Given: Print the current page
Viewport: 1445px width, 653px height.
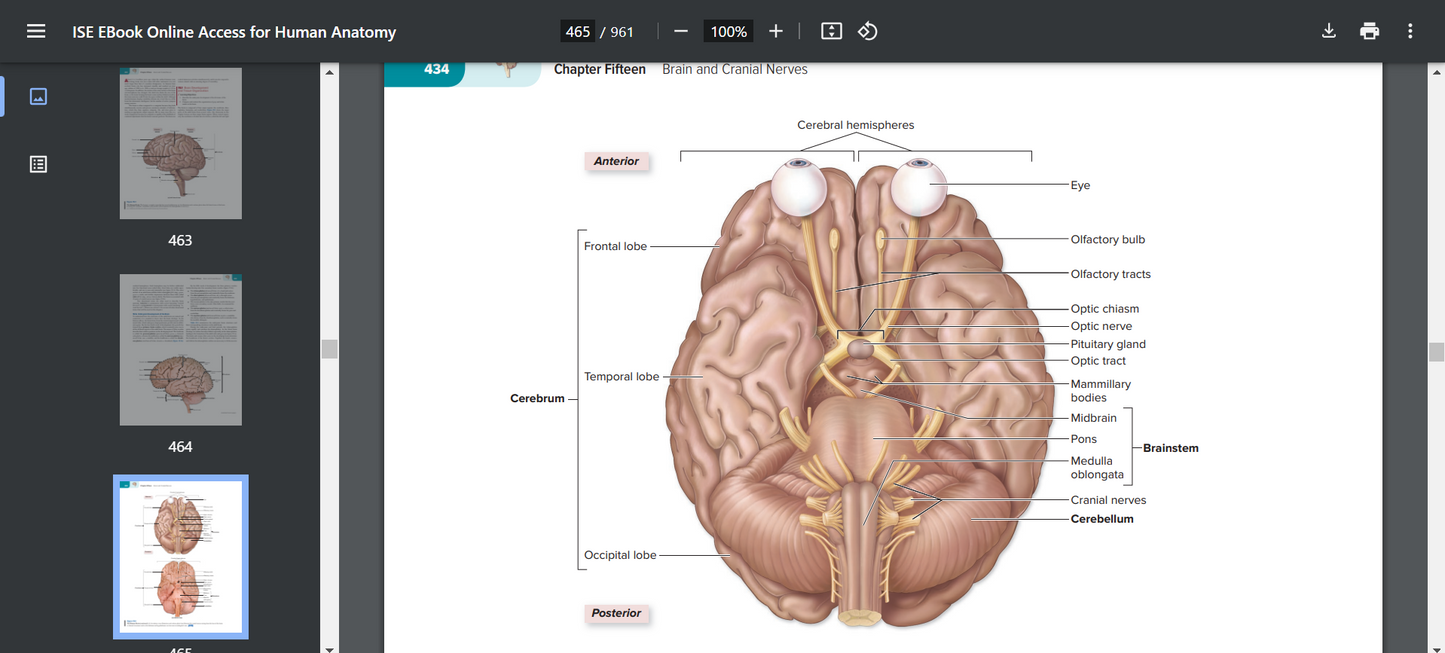Looking at the screenshot, I should pyautogui.click(x=1369, y=30).
